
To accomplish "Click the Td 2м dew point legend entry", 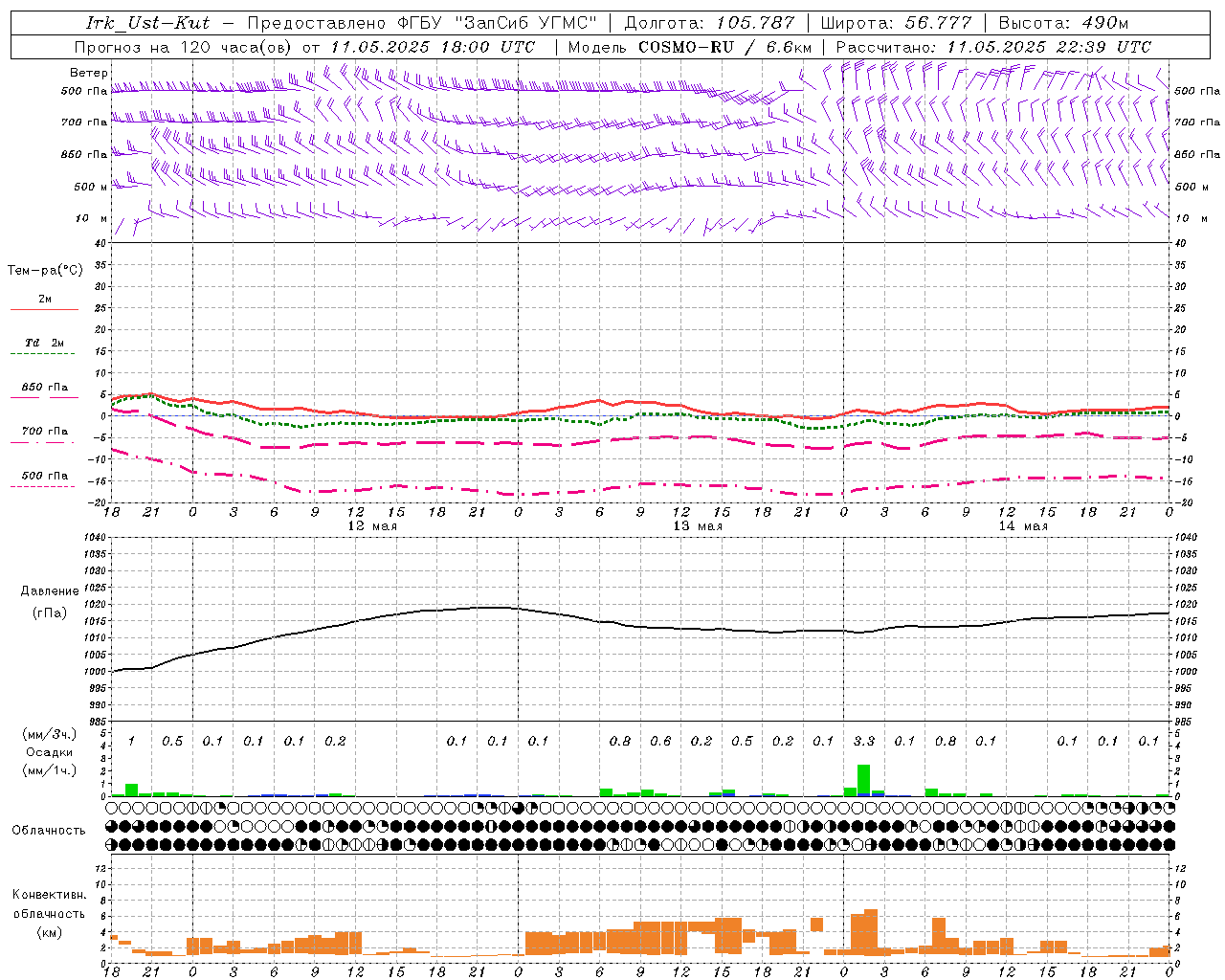I will click(44, 343).
